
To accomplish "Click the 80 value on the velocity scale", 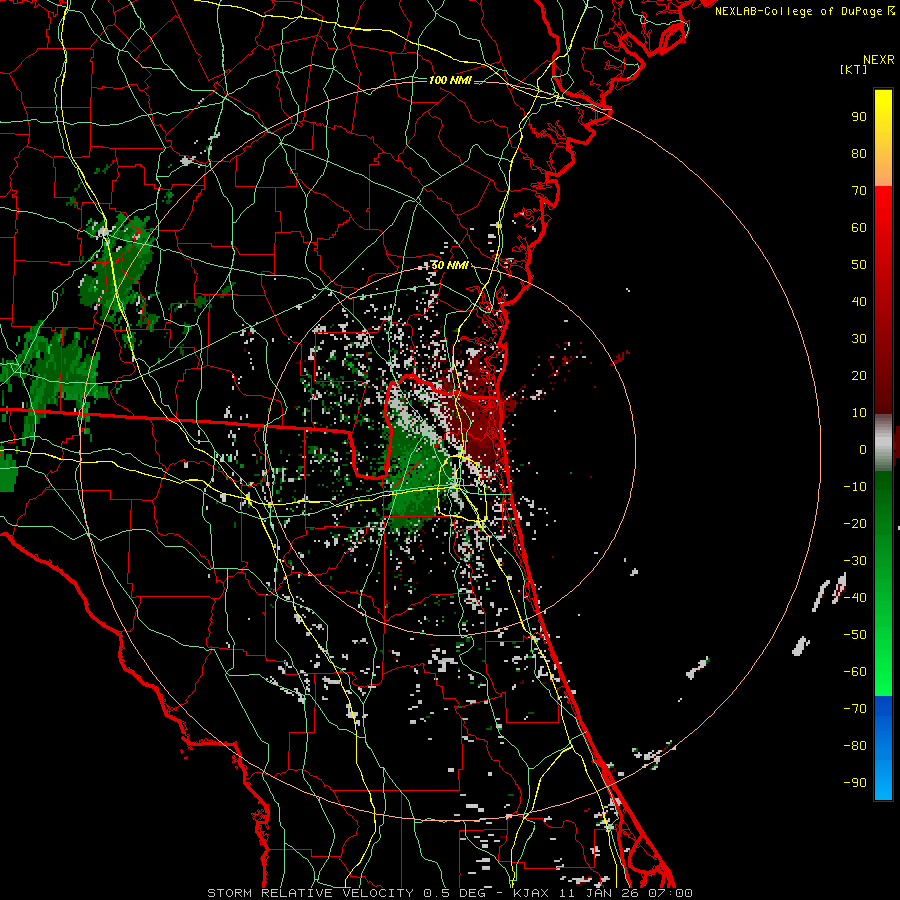I will [859, 154].
